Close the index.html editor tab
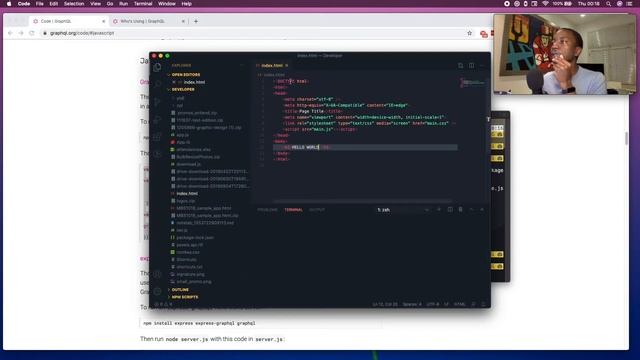 287,65
